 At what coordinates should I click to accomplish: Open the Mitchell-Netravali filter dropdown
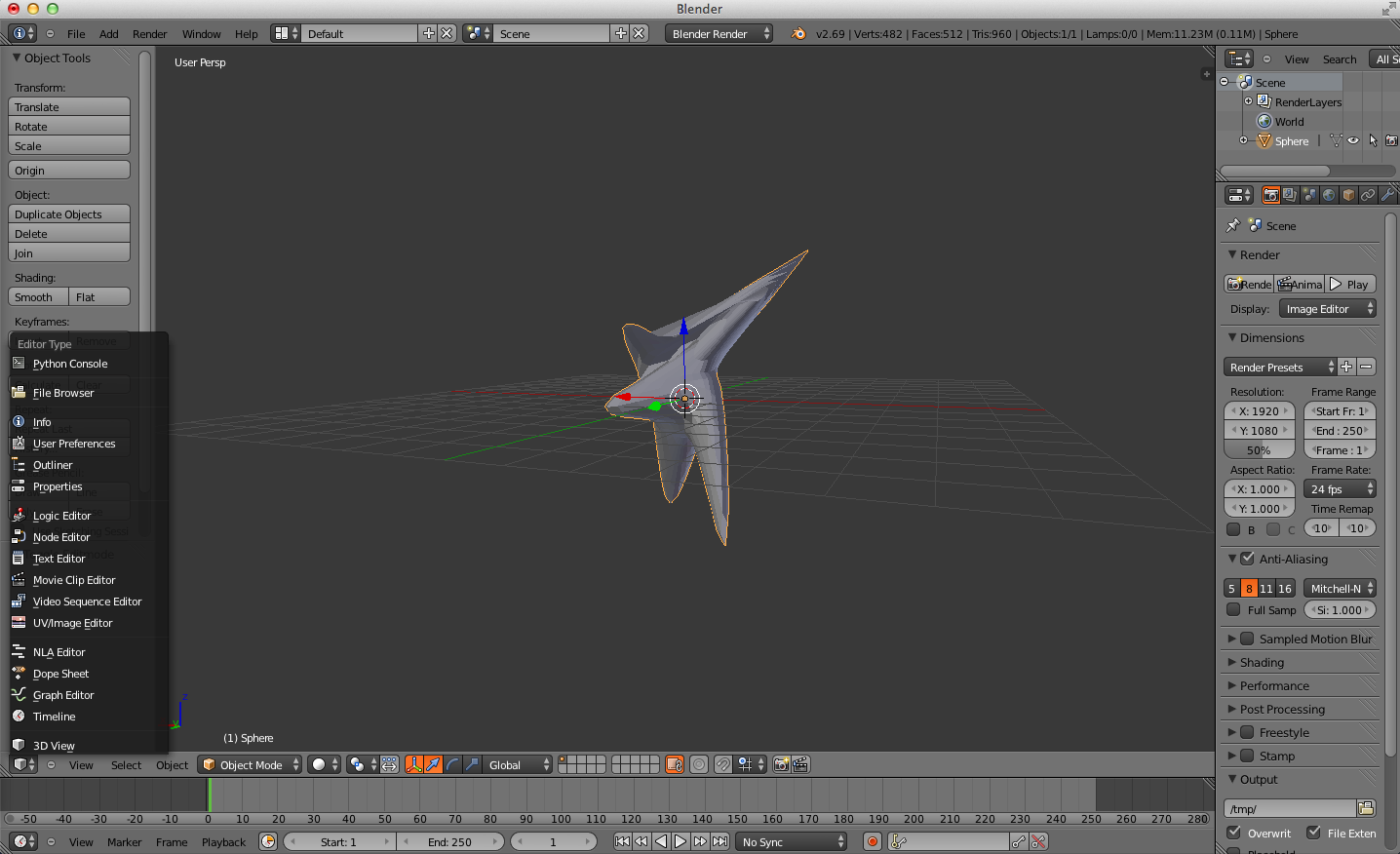pos(1341,588)
